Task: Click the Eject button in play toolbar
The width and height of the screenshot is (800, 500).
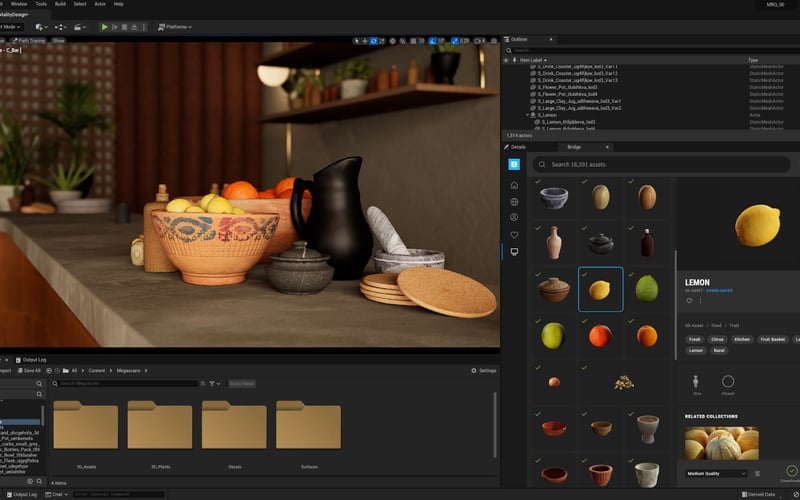Action: point(134,27)
